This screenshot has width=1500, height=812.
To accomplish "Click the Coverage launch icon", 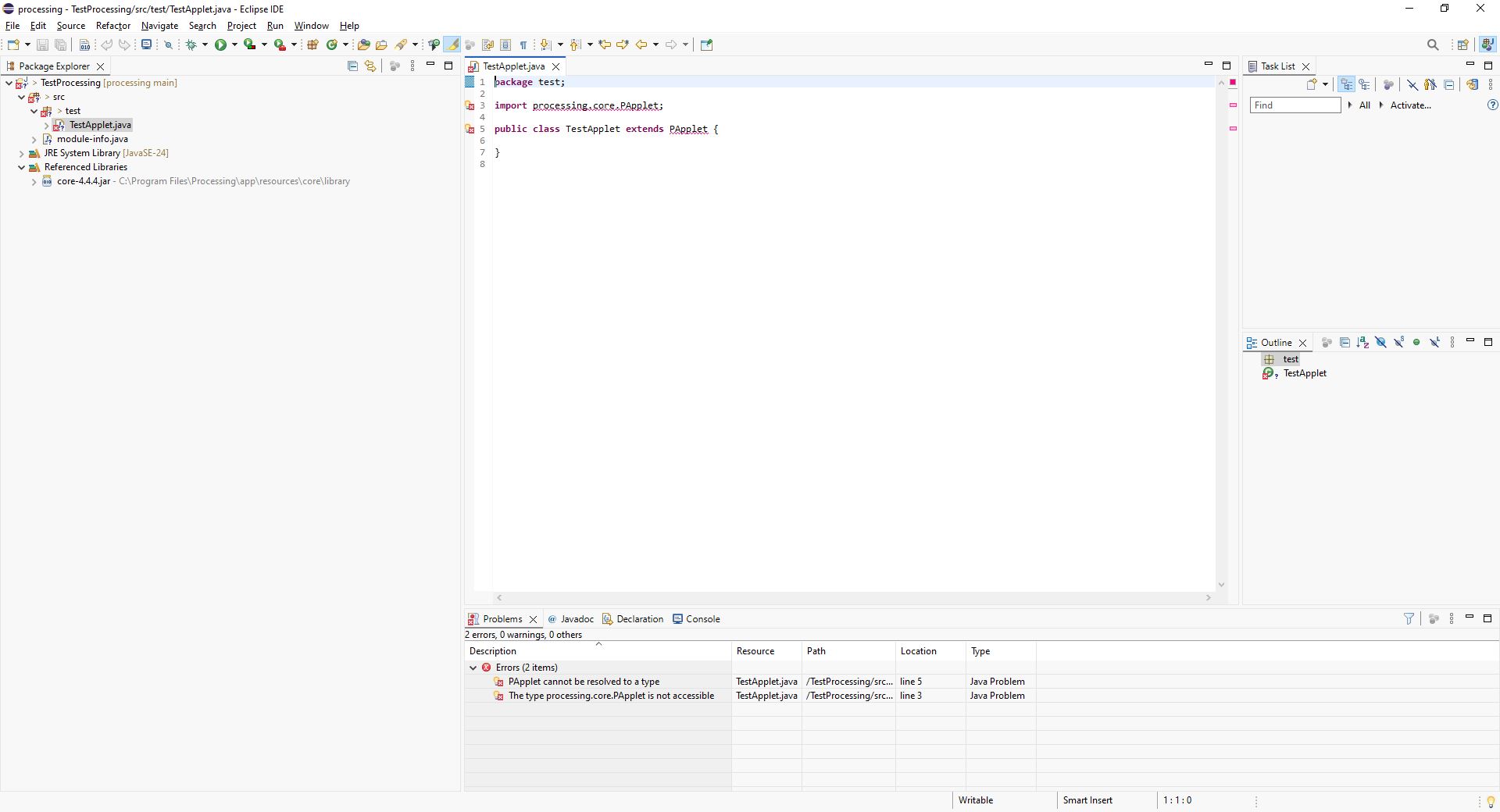I will pos(250,45).
